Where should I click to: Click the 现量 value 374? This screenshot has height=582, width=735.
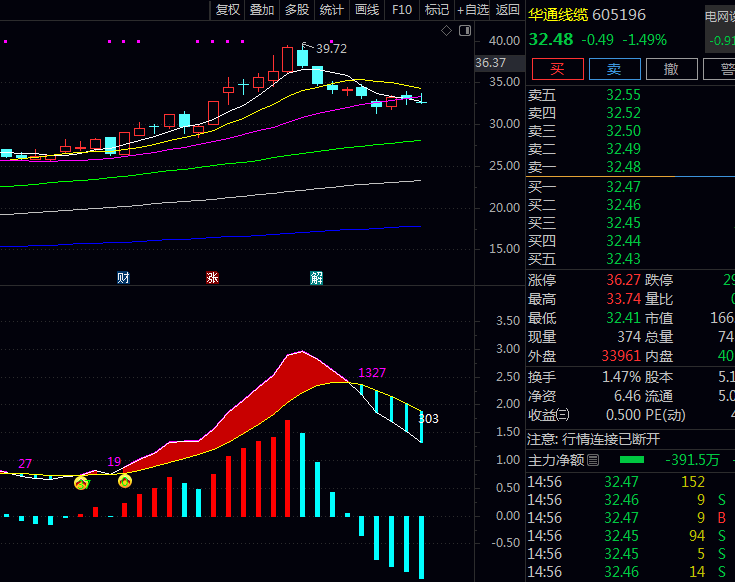click(629, 337)
